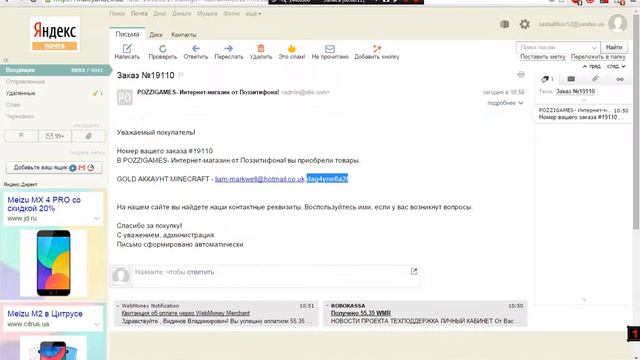Open the Поиск link in top bar
Viewport: 640px width, 360px height.
point(117,13)
